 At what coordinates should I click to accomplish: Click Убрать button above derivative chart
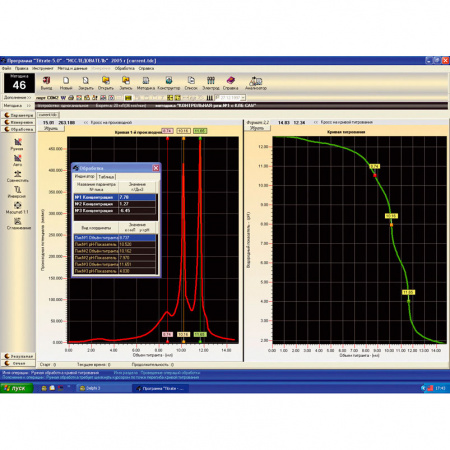pos(51,129)
